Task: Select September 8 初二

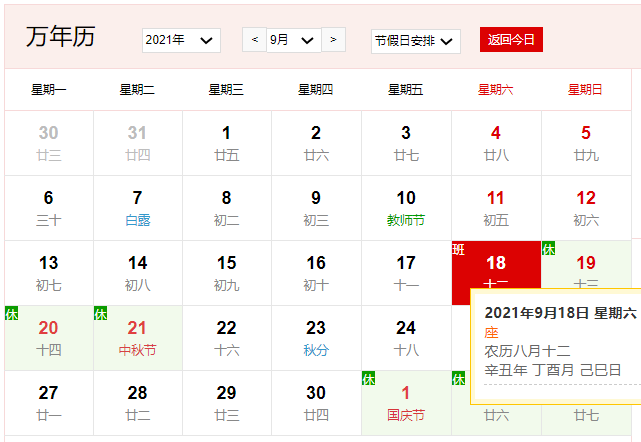Action: 227,208
